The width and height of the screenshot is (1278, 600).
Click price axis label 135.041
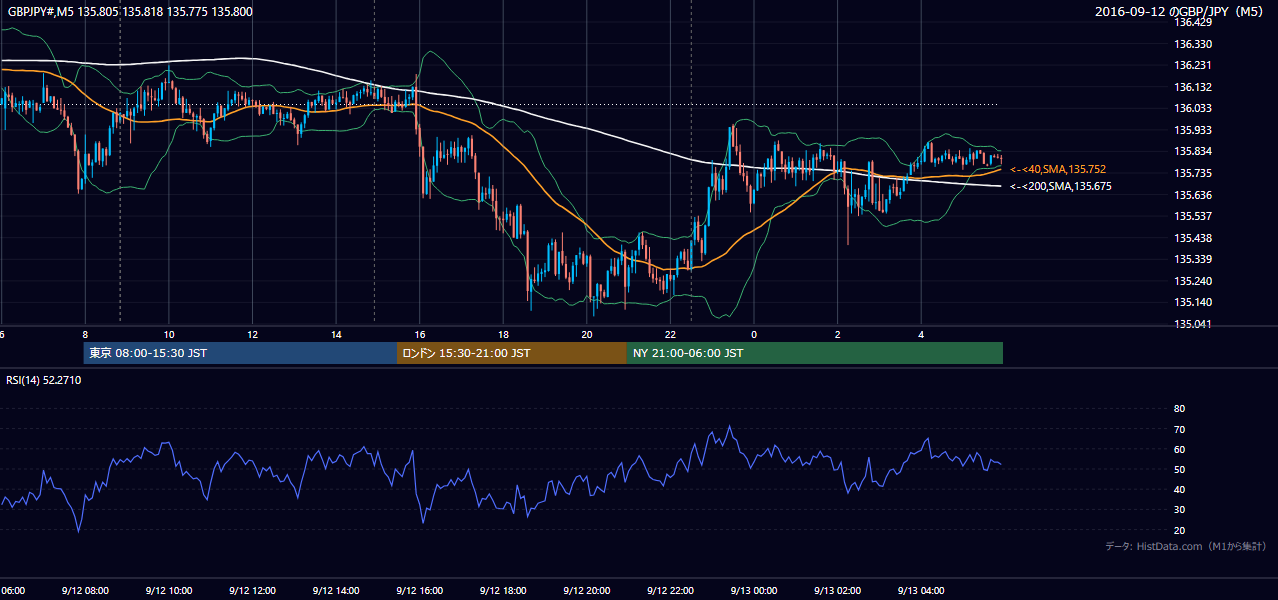(x=1193, y=324)
